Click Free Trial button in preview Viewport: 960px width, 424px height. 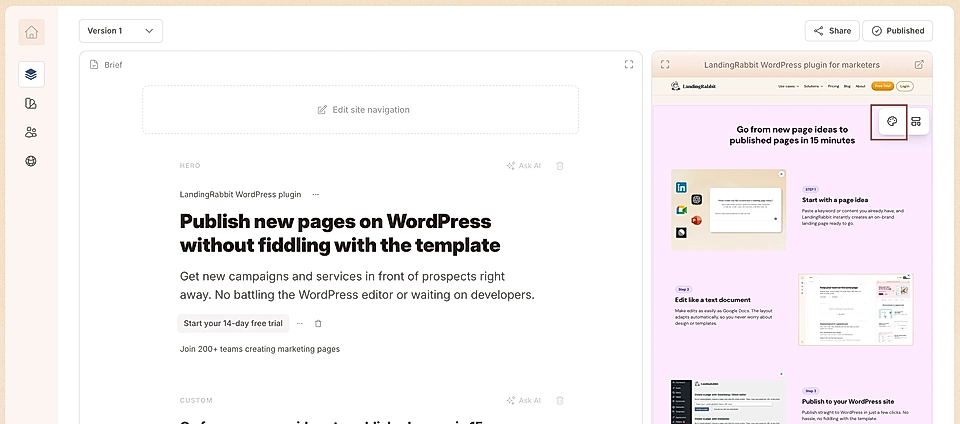point(882,86)
